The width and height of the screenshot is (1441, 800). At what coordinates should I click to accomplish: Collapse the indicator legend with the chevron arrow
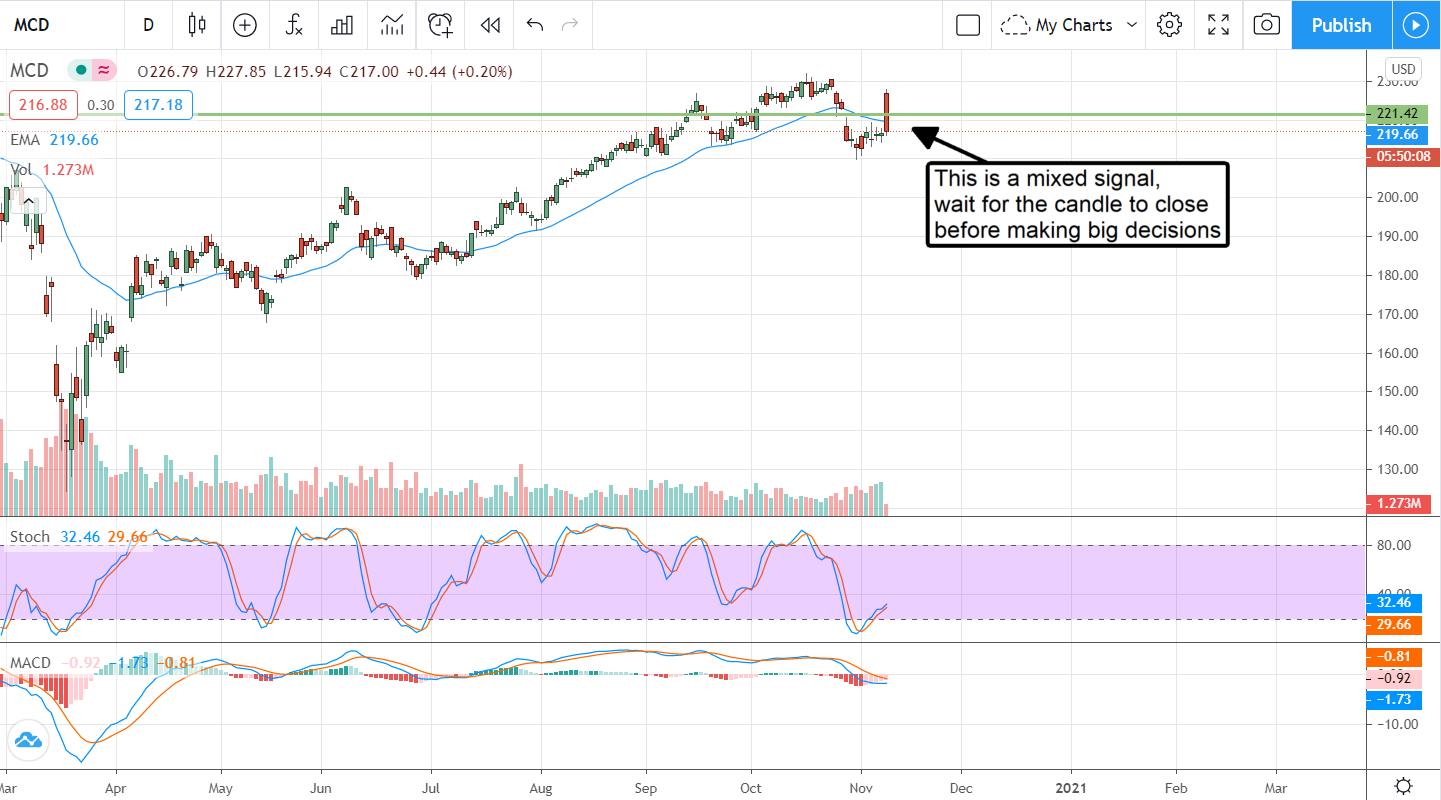click(28, 202)
